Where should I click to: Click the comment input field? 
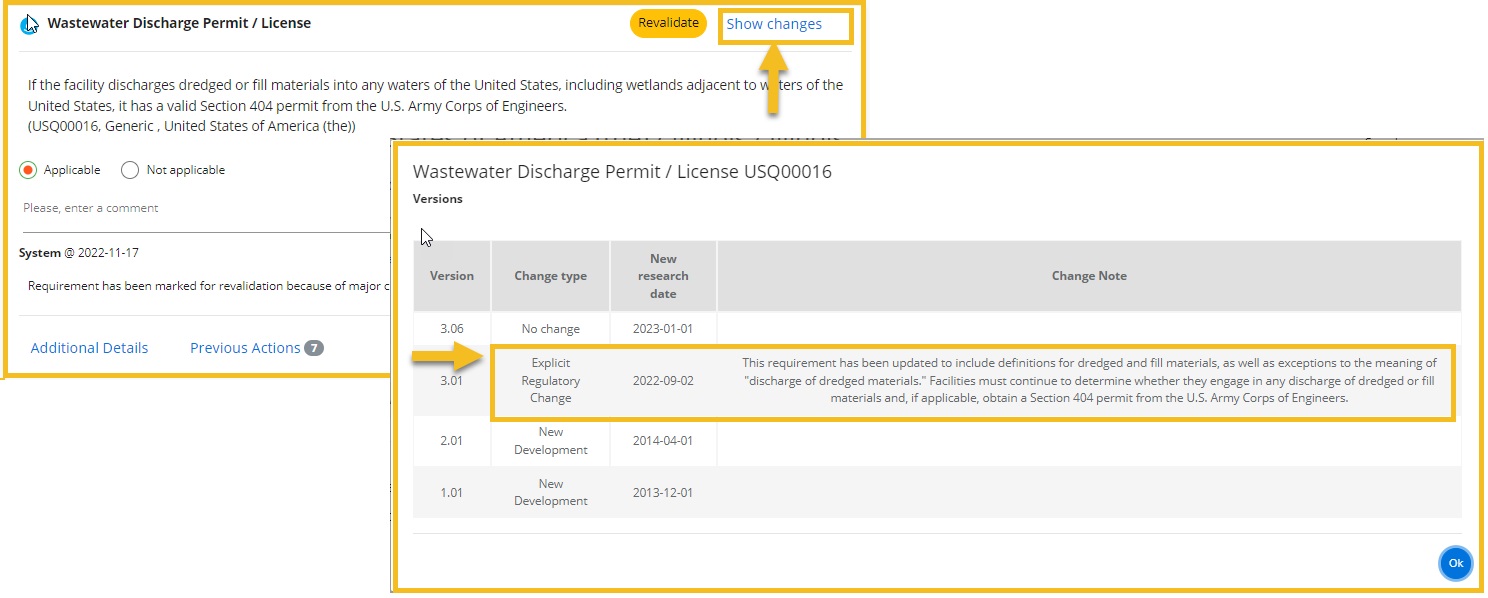coord(205,208)
